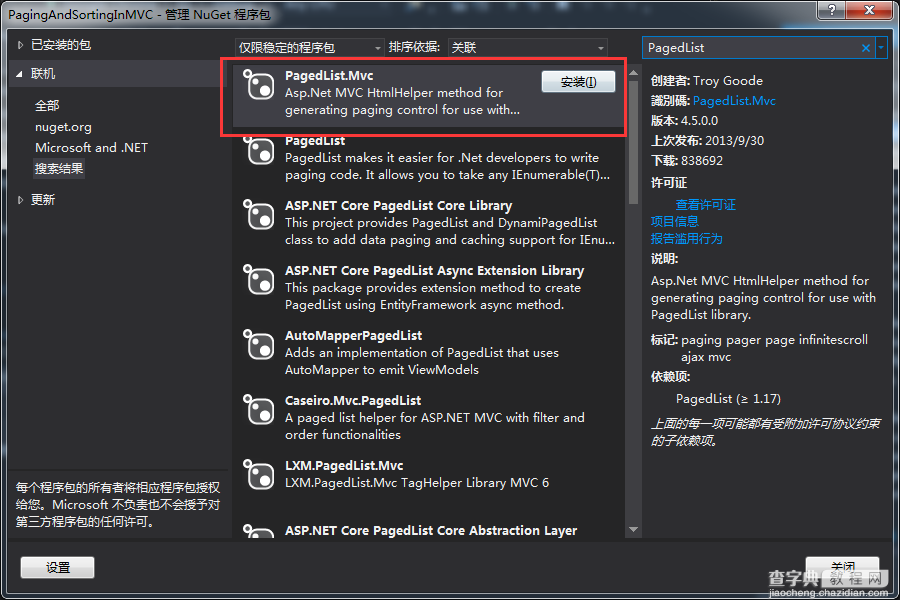The width and height of the screenshot is (900, 600).
Task: Open the search box history dropdown arrow
Action: click(x=881, y=48)
